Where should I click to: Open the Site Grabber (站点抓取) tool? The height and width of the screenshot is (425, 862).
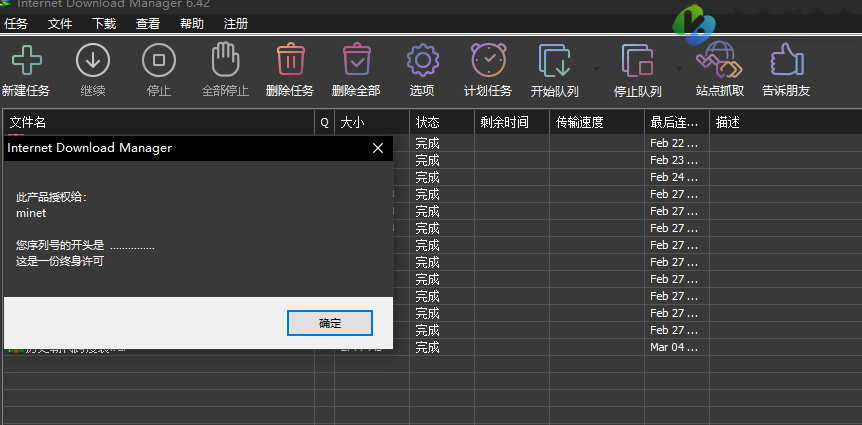click(718, 61)
